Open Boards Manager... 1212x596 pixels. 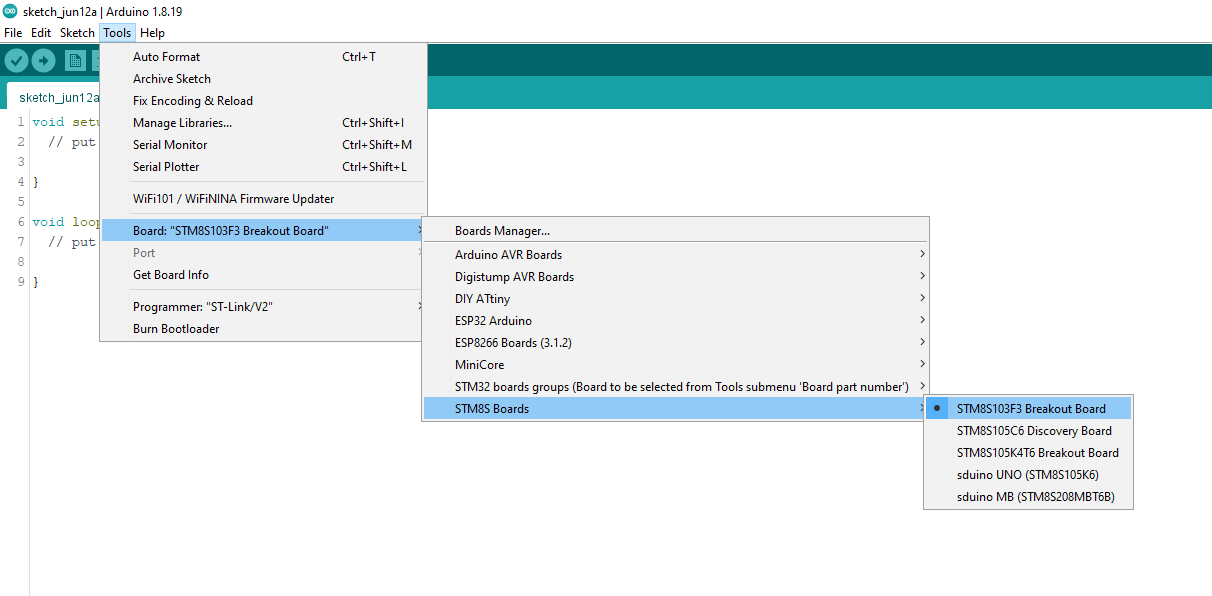point(676,231)
